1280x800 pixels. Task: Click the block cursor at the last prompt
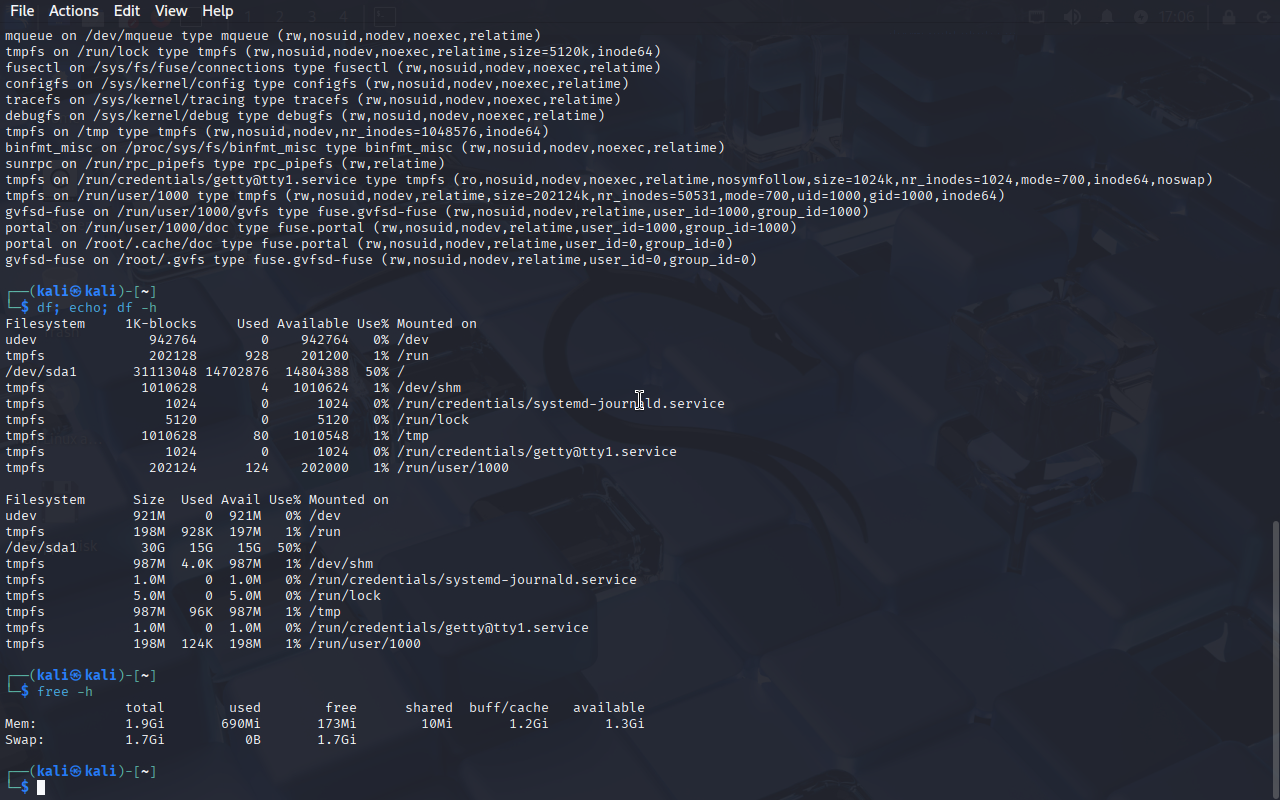(x=41, y=788)
